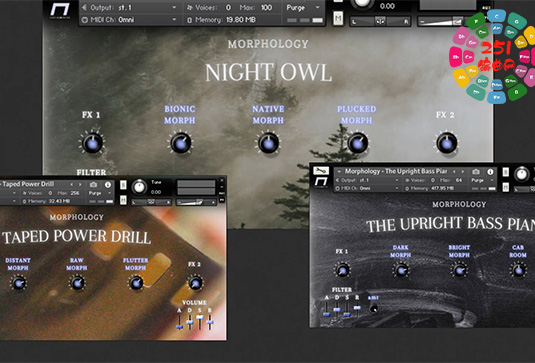Adjust the volume slider in Night Owl header
The height and width of the screenshot is (363, 535).
point(442,21)
